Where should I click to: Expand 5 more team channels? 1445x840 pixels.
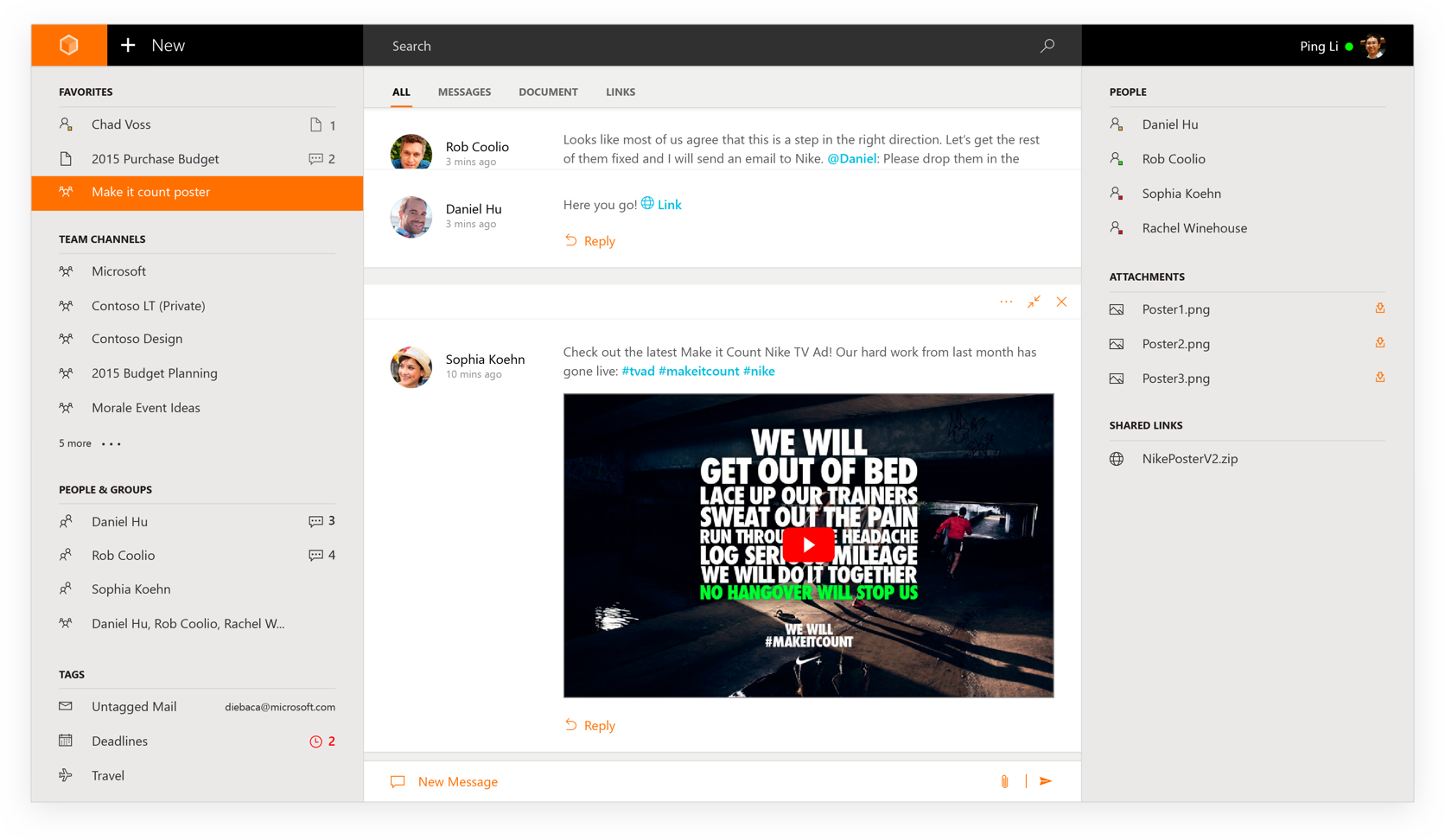click(x=90, y=443)
